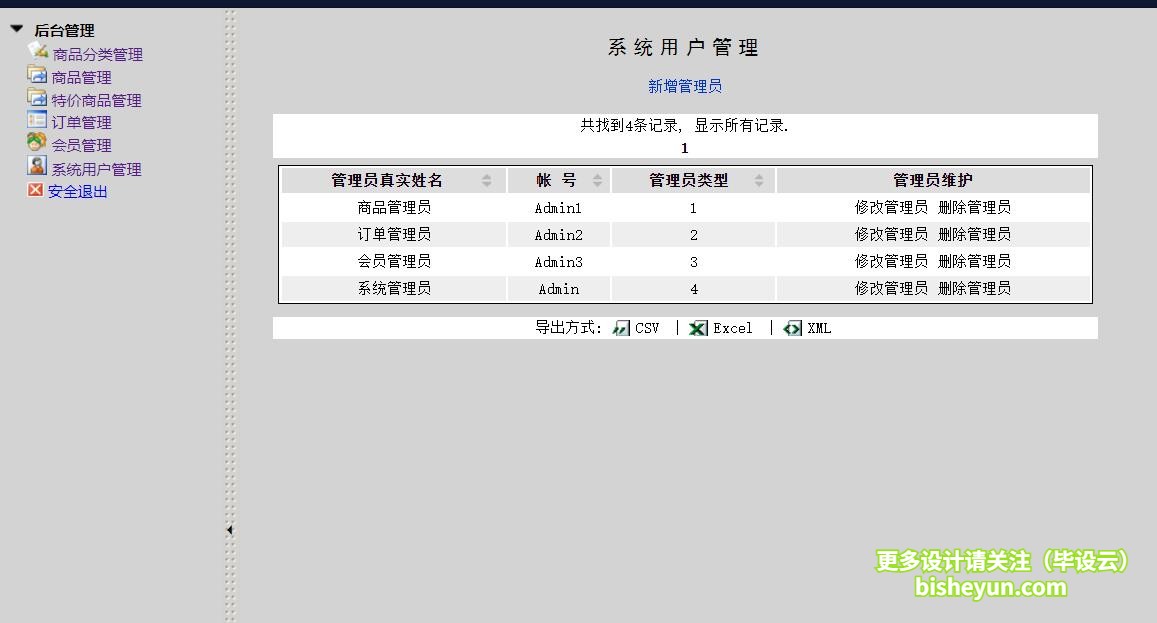Click the 会员管理 member icon
The width and height of the screenshot is (1157, 623).
(37, 142)
